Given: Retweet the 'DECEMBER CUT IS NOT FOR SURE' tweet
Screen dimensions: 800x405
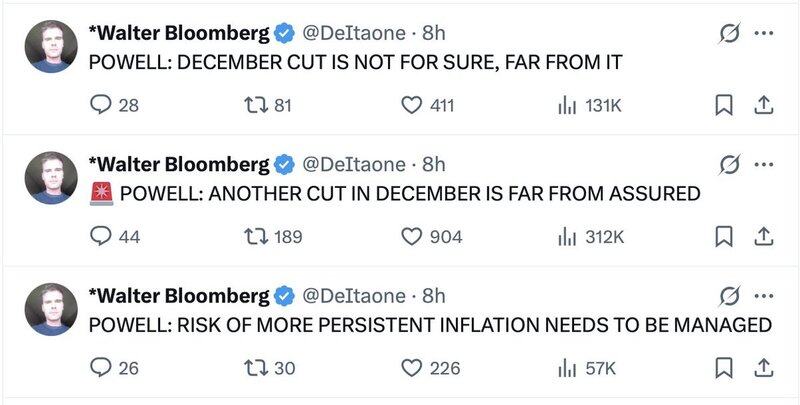Looking at the screenshot, I should (257, 105).
